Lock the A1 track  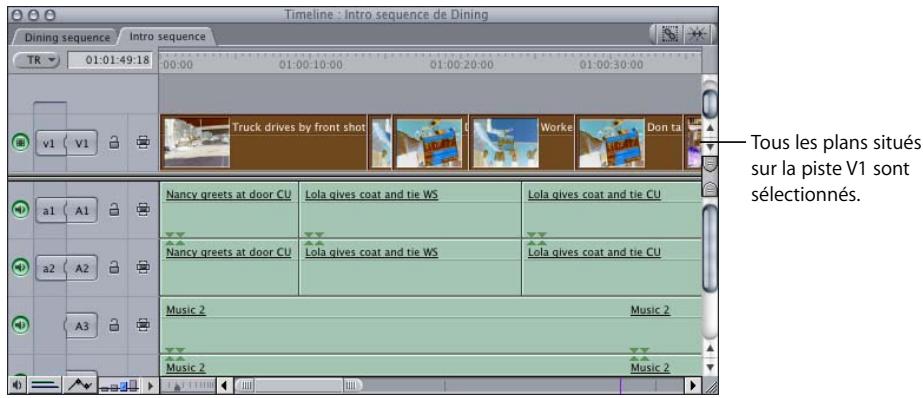point(115,210)
